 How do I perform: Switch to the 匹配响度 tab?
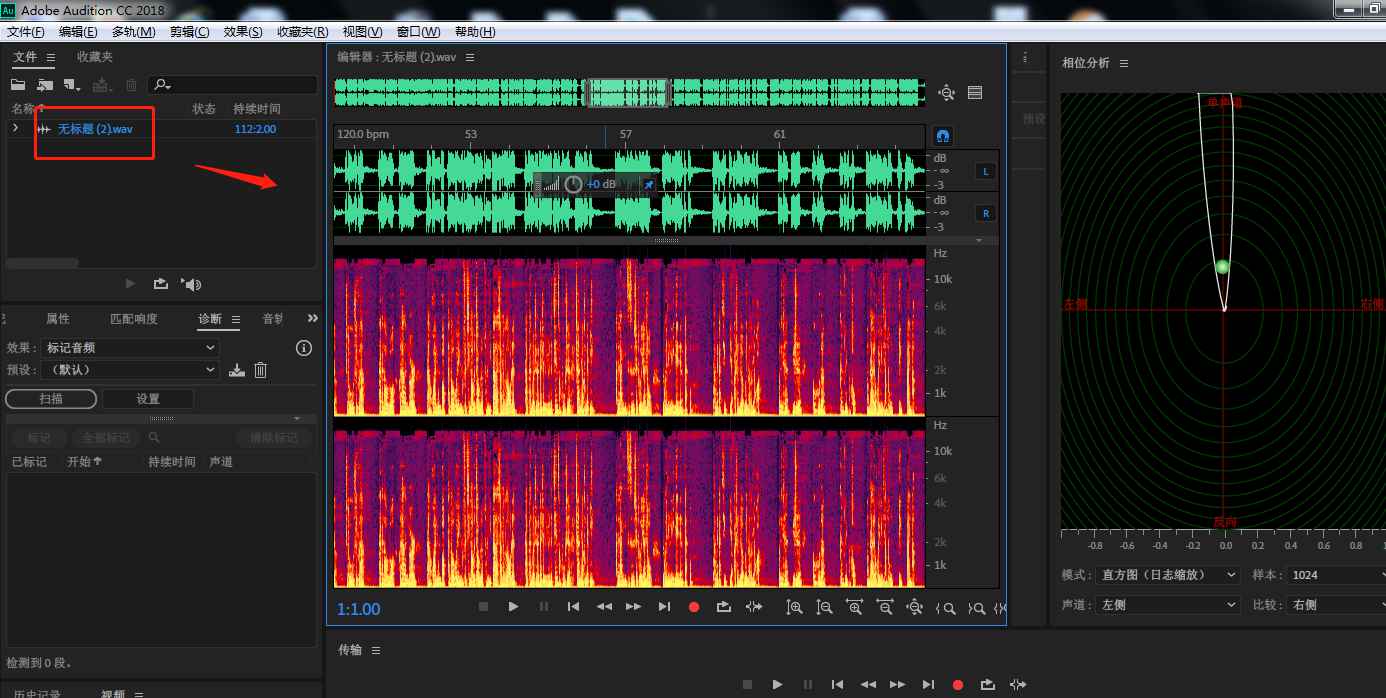click(x=134, y=319)
